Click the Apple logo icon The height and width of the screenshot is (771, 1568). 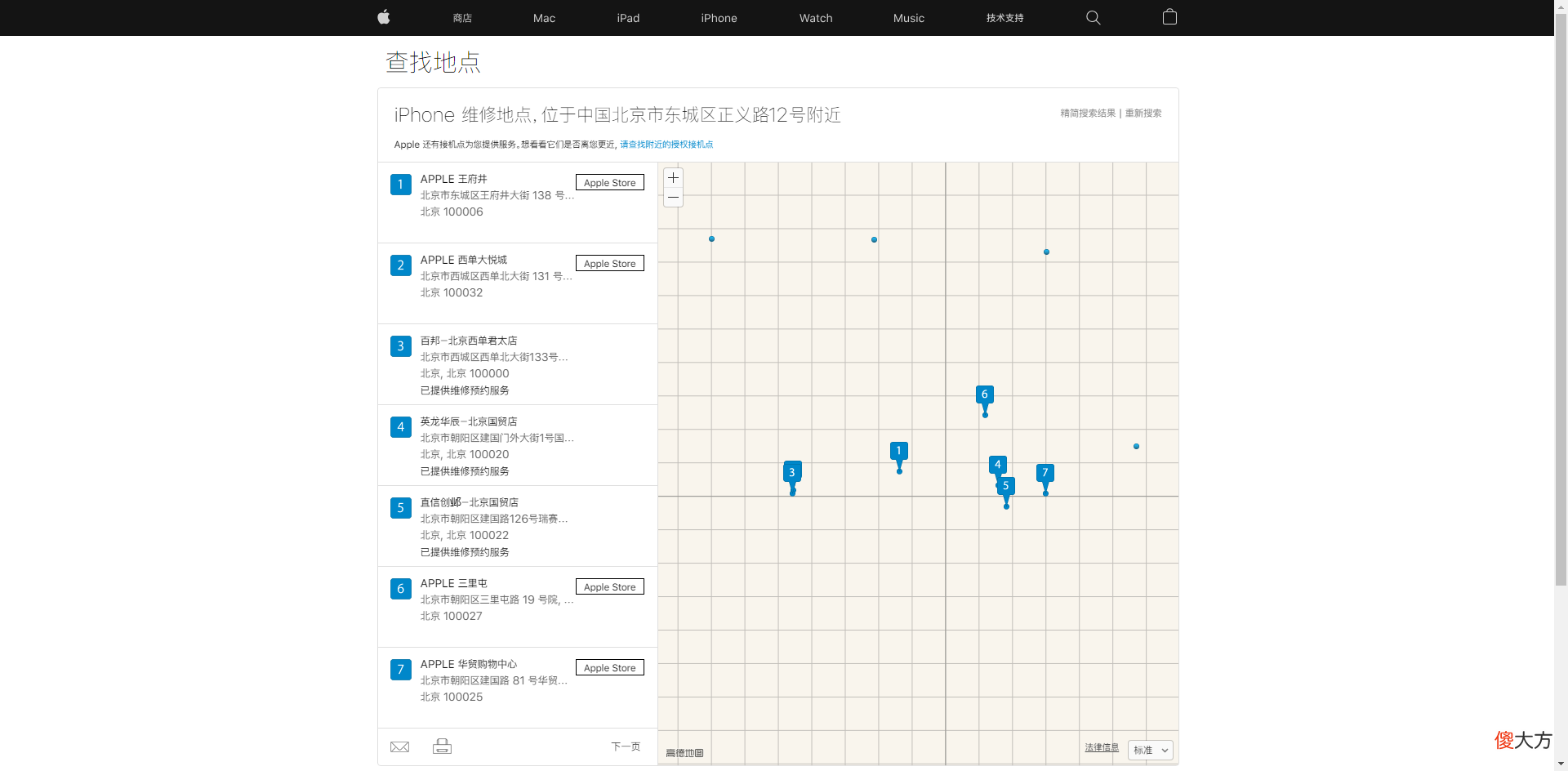[384, 17]
